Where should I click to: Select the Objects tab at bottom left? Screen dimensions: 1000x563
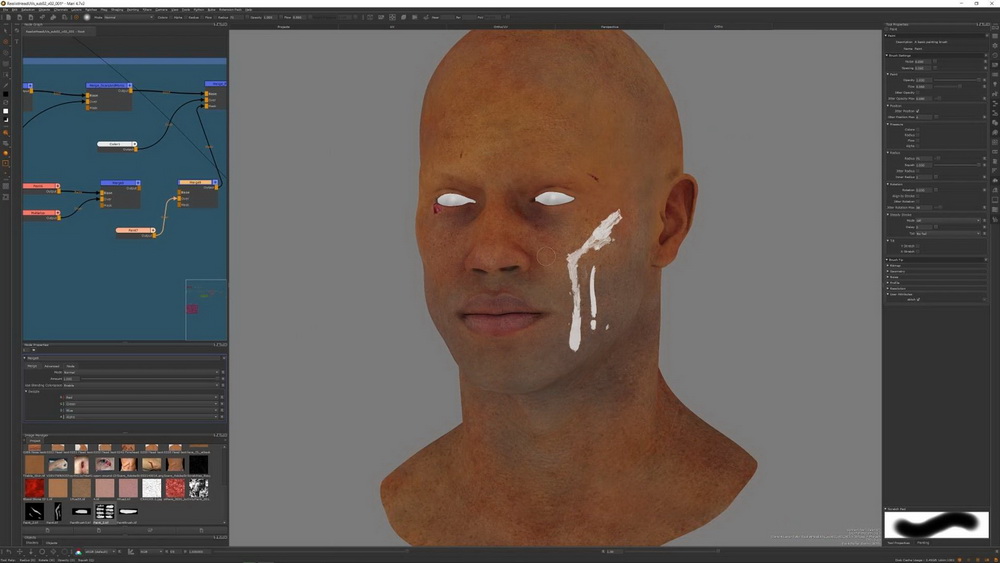click(x=52, y=543)
